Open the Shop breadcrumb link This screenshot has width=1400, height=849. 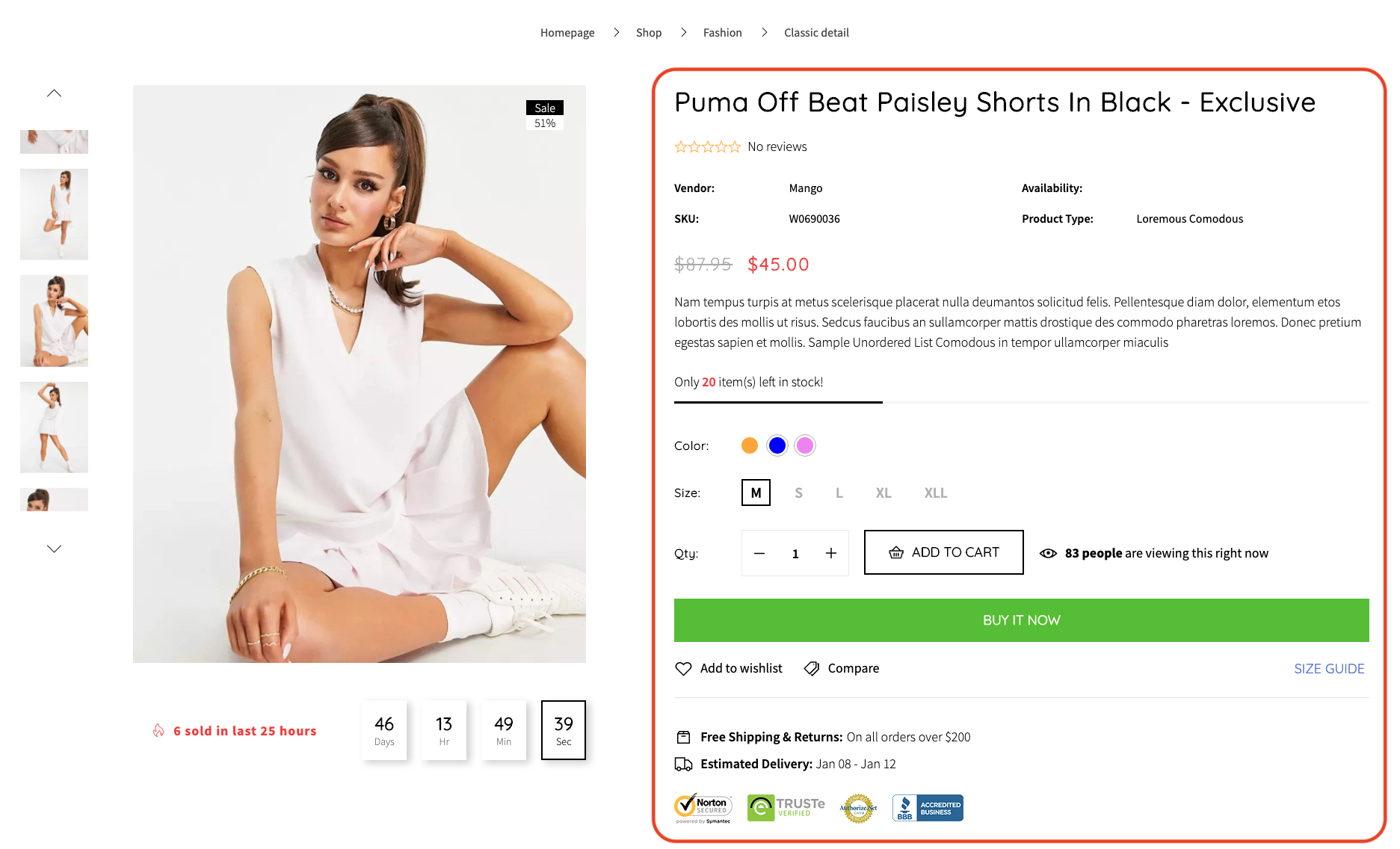click(649, 33)
